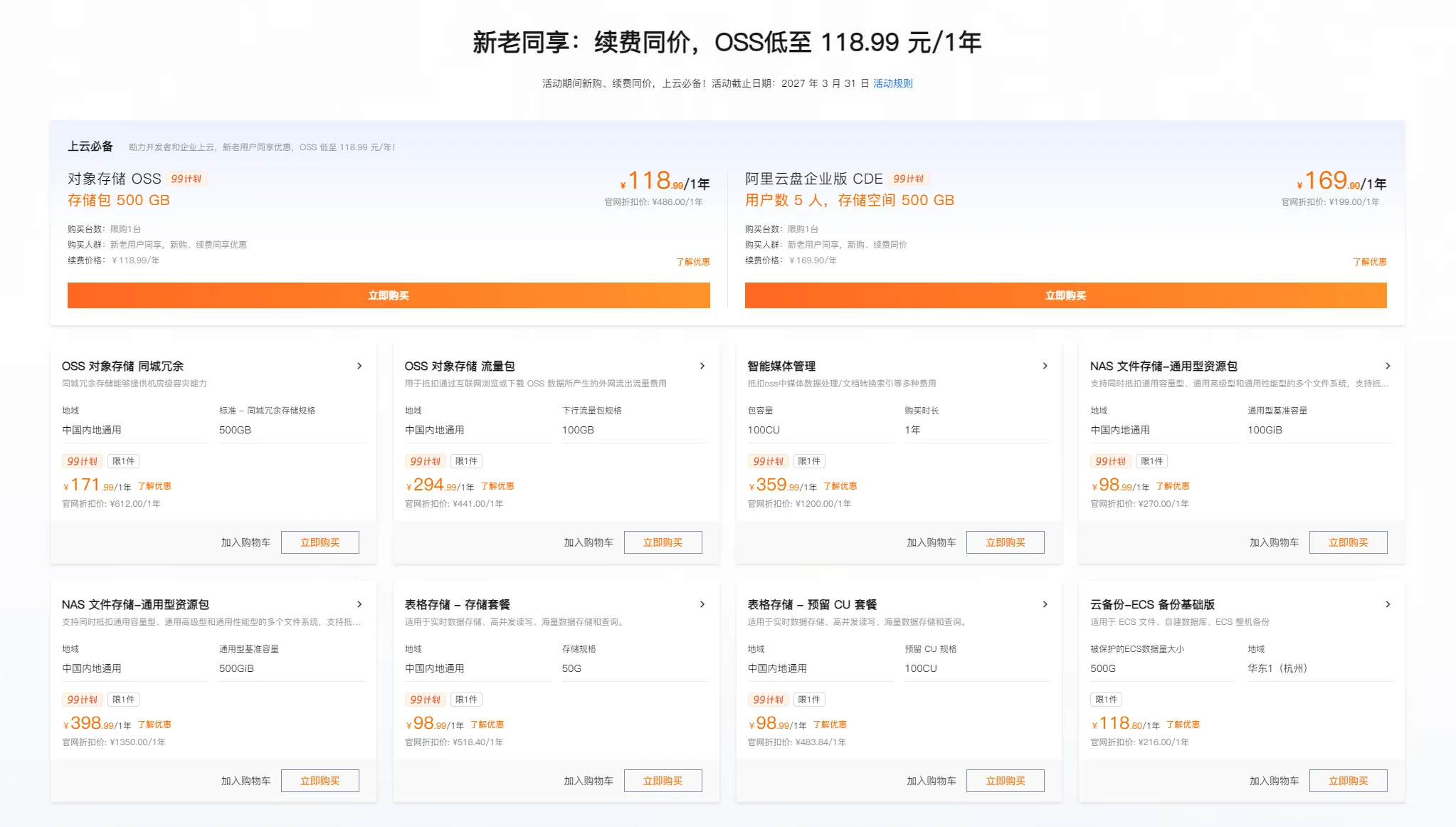Expand the 云备份-ECS 备份基础版 card arrow

click(1388, 604)
